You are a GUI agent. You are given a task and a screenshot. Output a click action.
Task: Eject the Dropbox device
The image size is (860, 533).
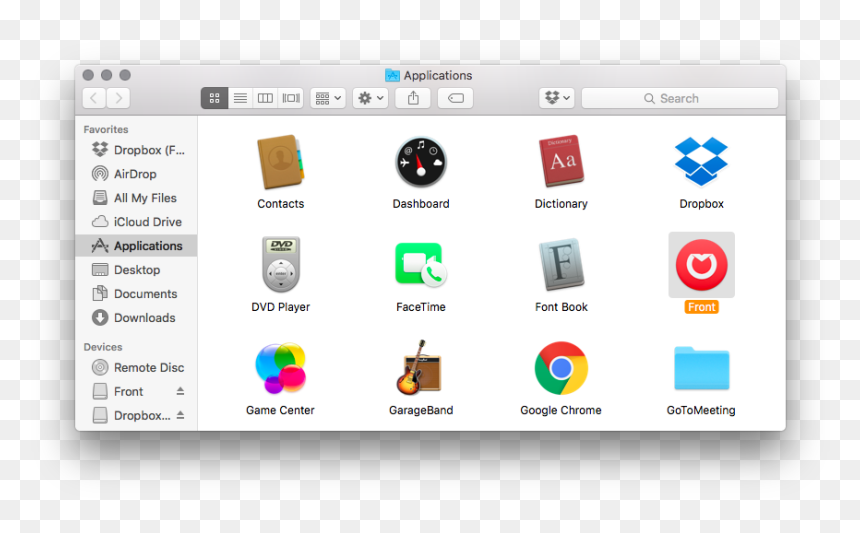pos(180,415)
